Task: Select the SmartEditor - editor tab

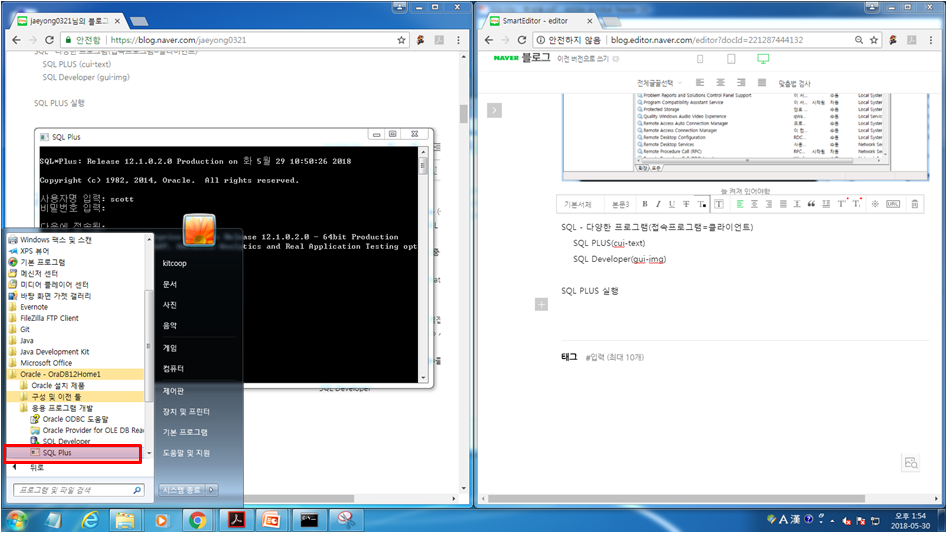Action: coord(541,21)
